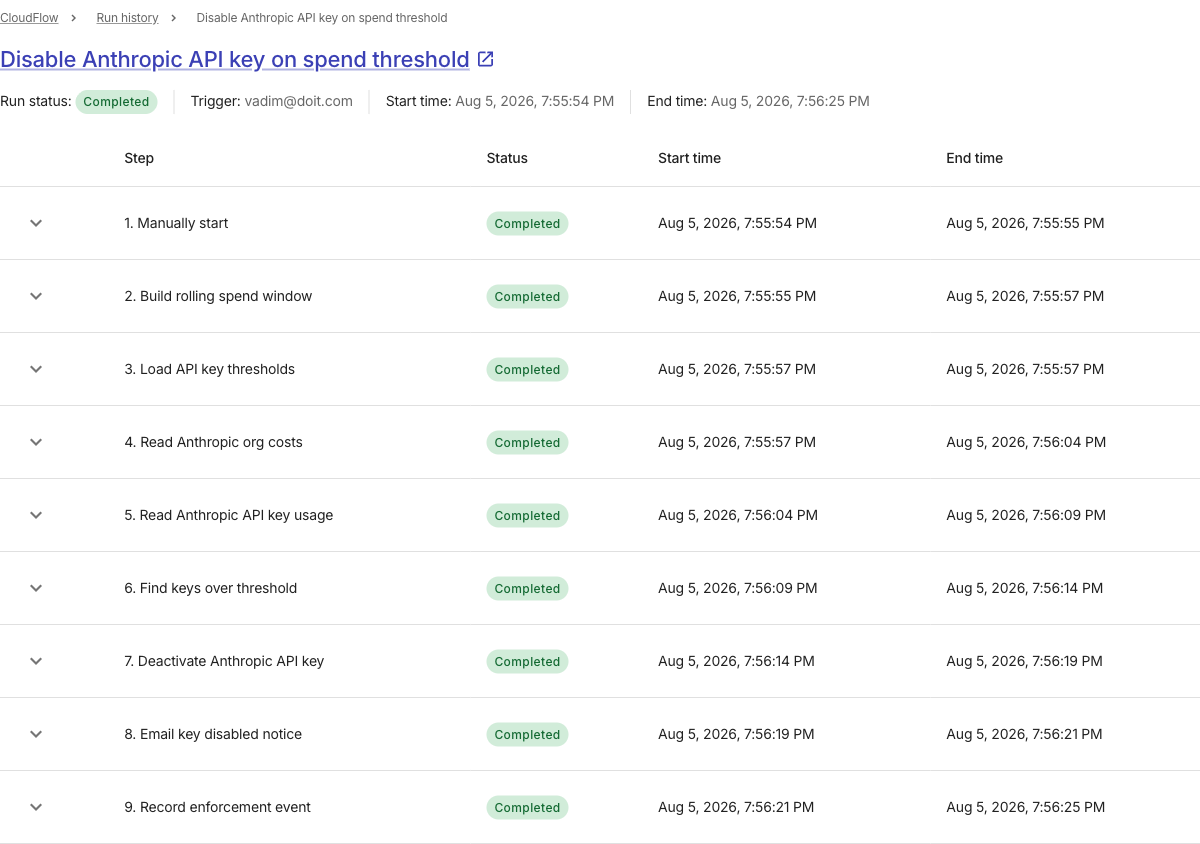Select step name '1. Manually start'

tap(176, 223)
